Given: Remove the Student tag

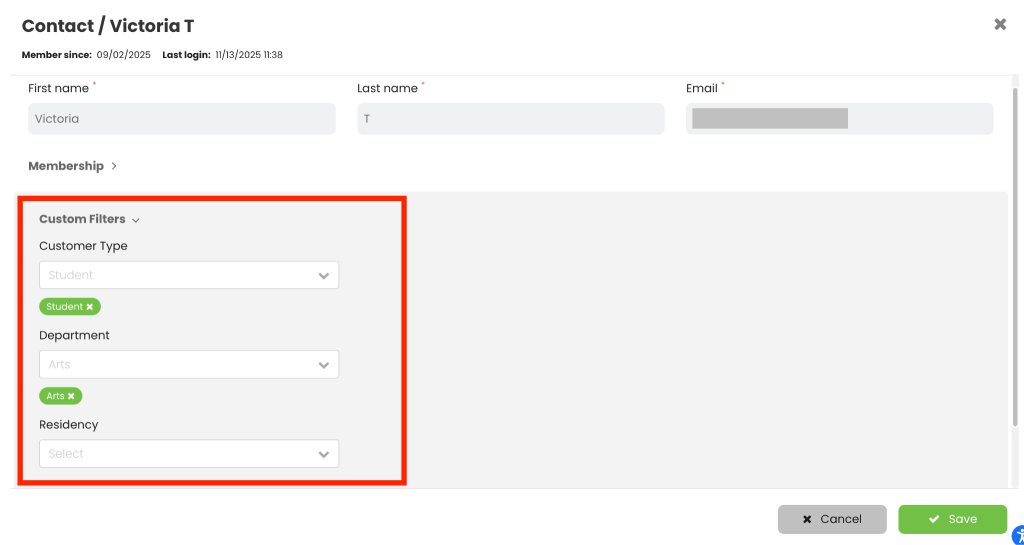Looking at the screenshot, I should 90,307.
